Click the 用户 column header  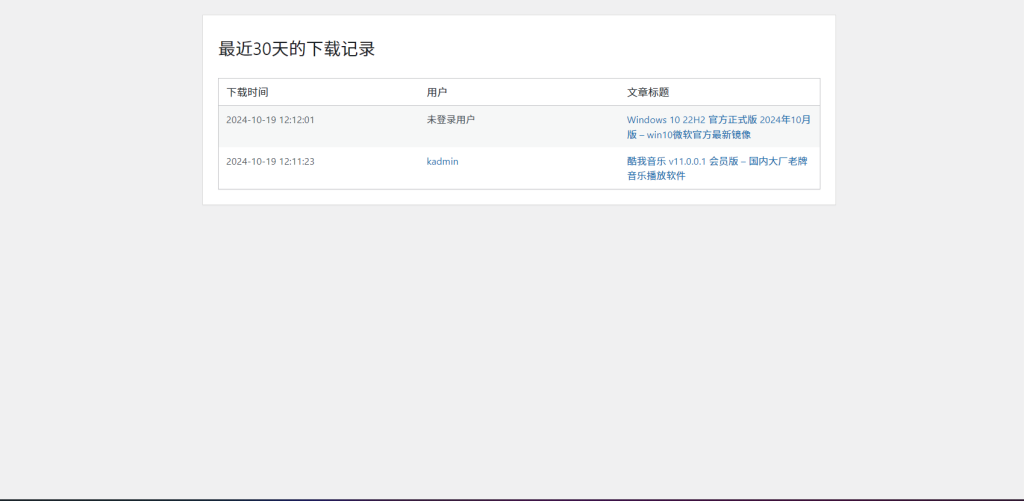point(437,92)
